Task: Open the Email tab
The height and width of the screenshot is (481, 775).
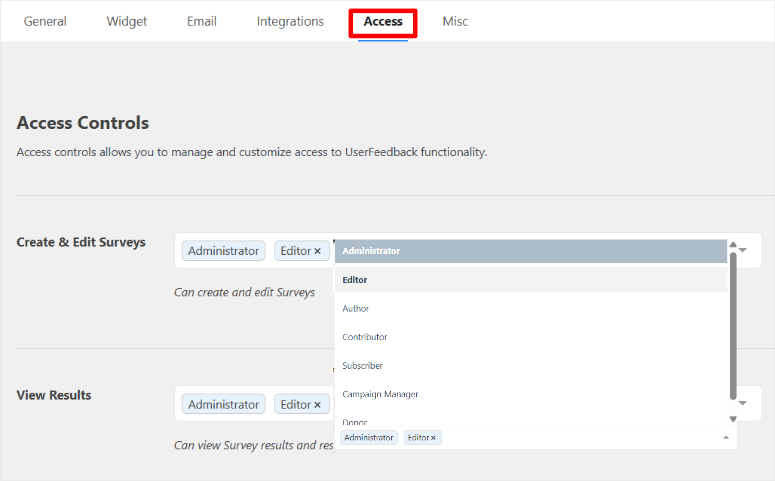Action: tap(202, 21)
